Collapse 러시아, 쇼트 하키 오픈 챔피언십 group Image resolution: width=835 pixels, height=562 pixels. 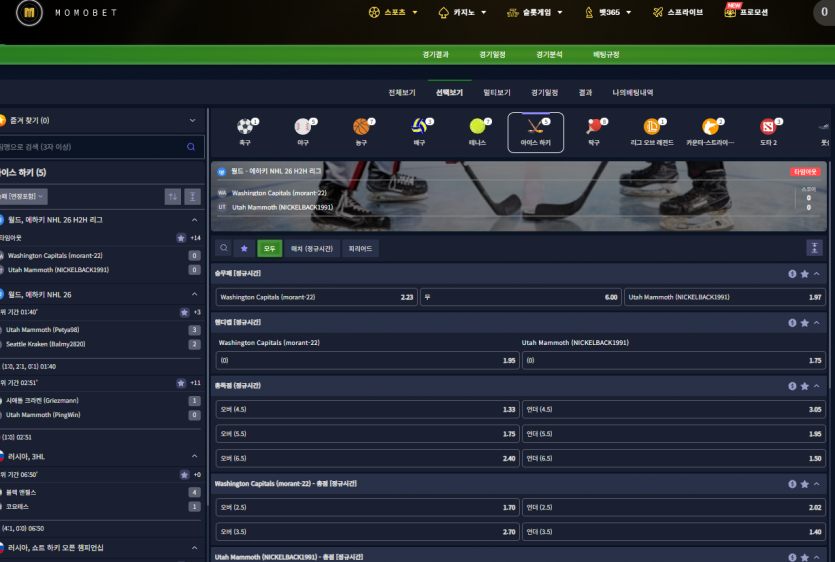click(x=194, y=548)
